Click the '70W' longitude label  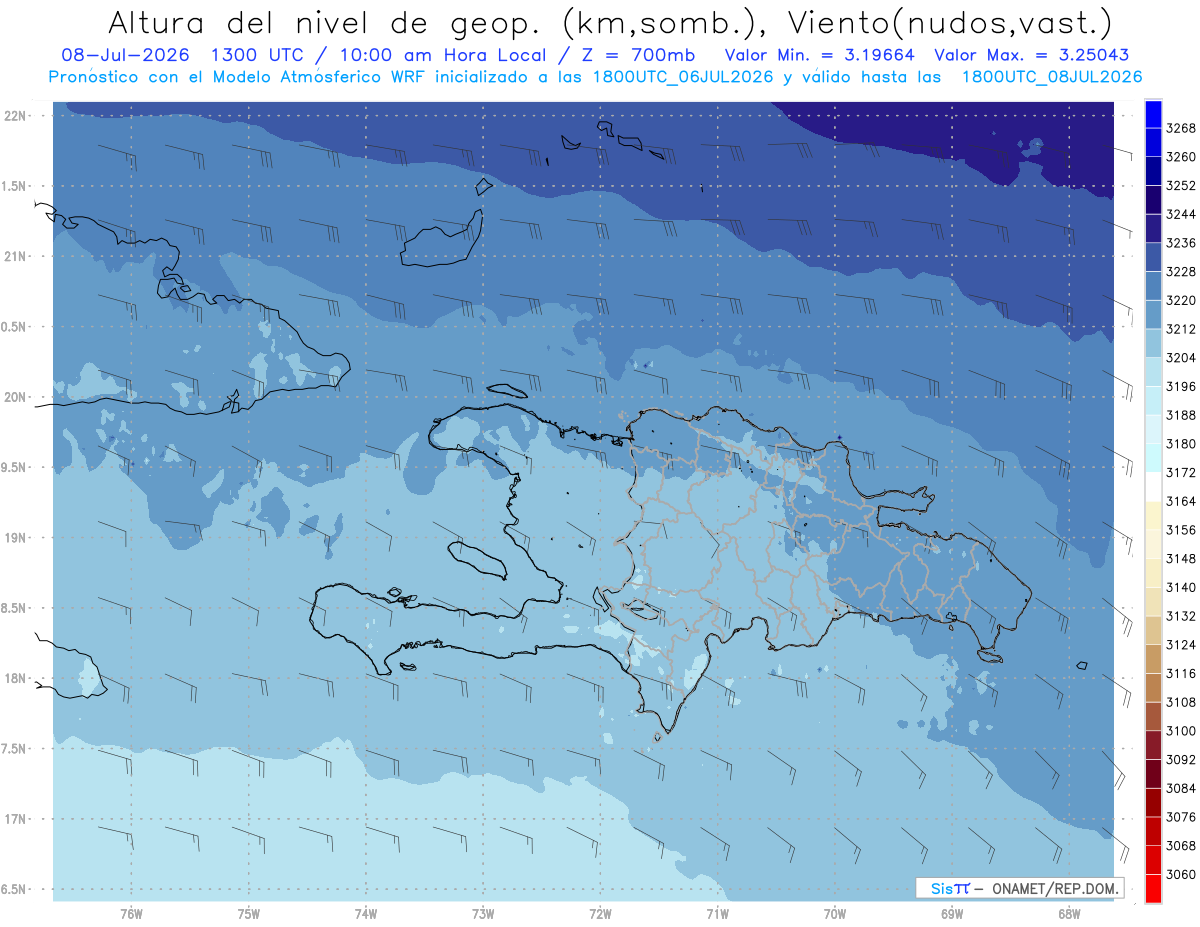tap(835, 914)
